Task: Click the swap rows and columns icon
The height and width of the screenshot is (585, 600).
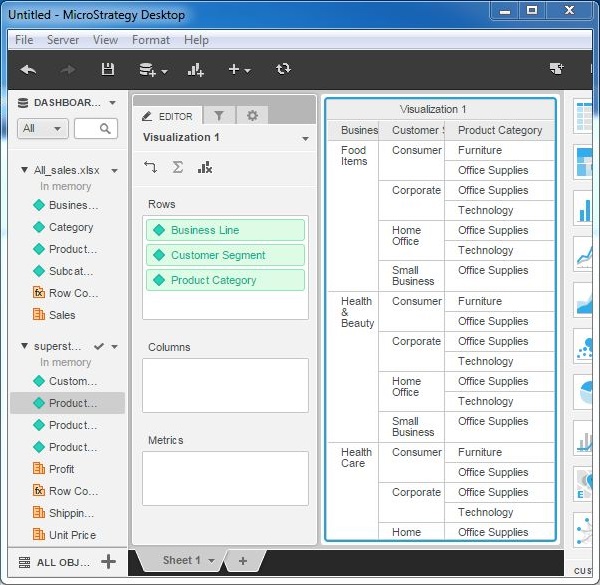Action: pos(150,167)
